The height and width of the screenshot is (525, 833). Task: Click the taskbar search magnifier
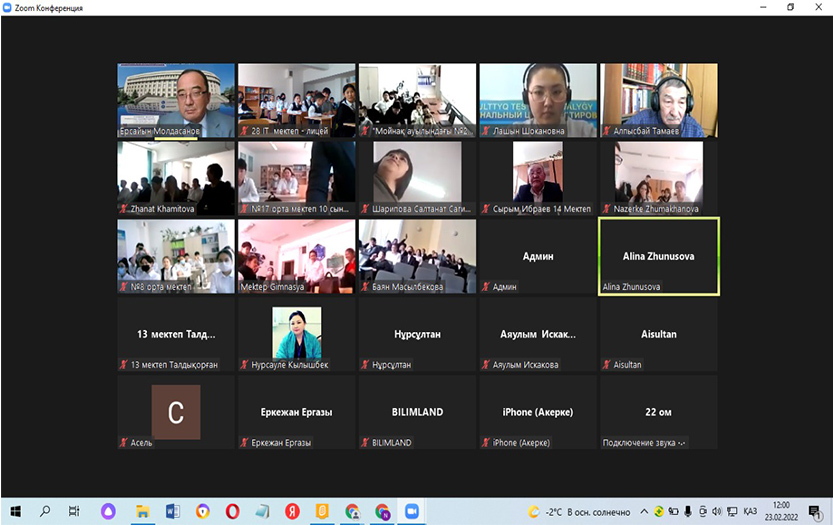pos(45,511)
